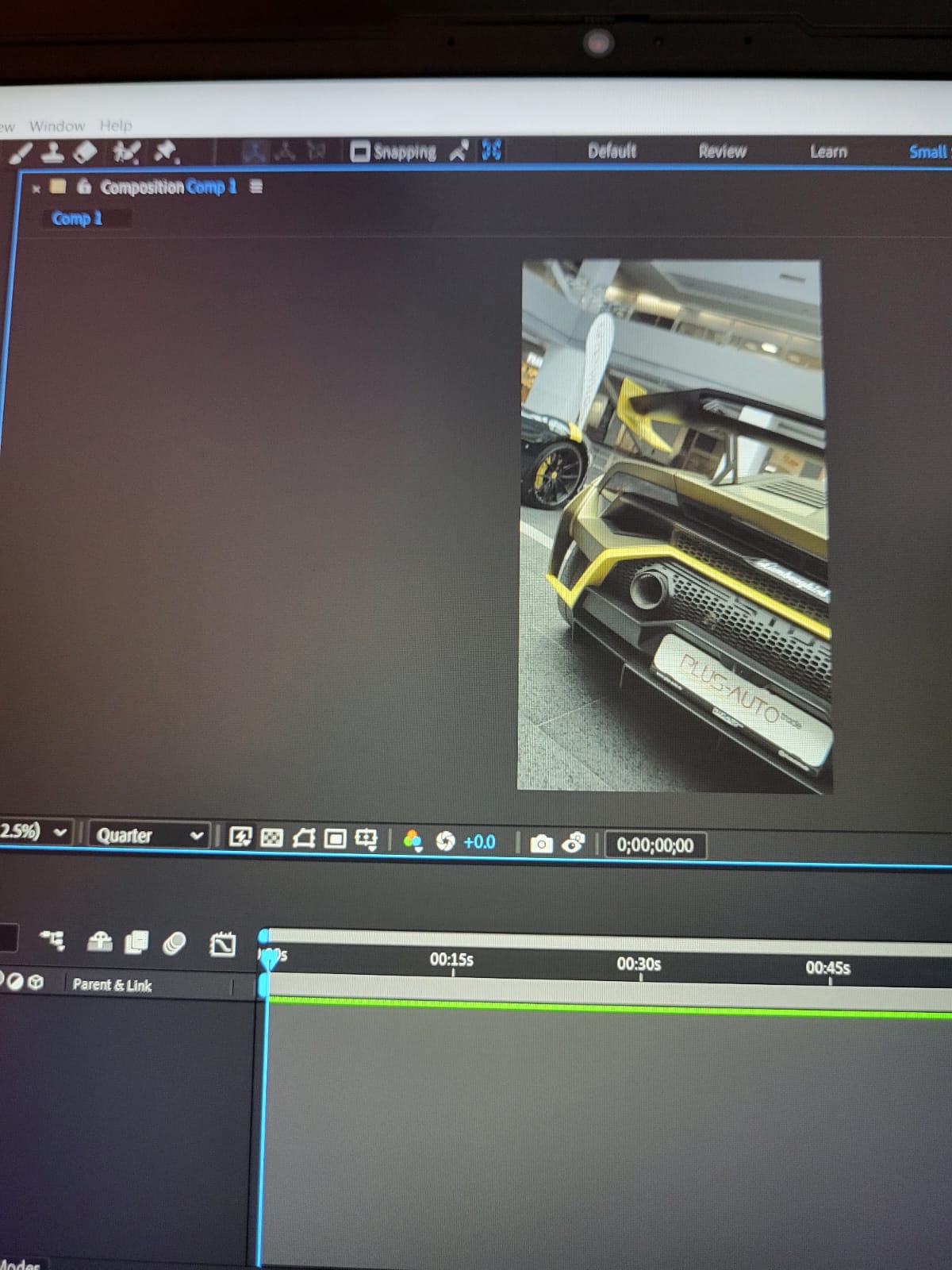Open the Composition Mini-Flowchart
952x1270 pixels.
point(53,941)
